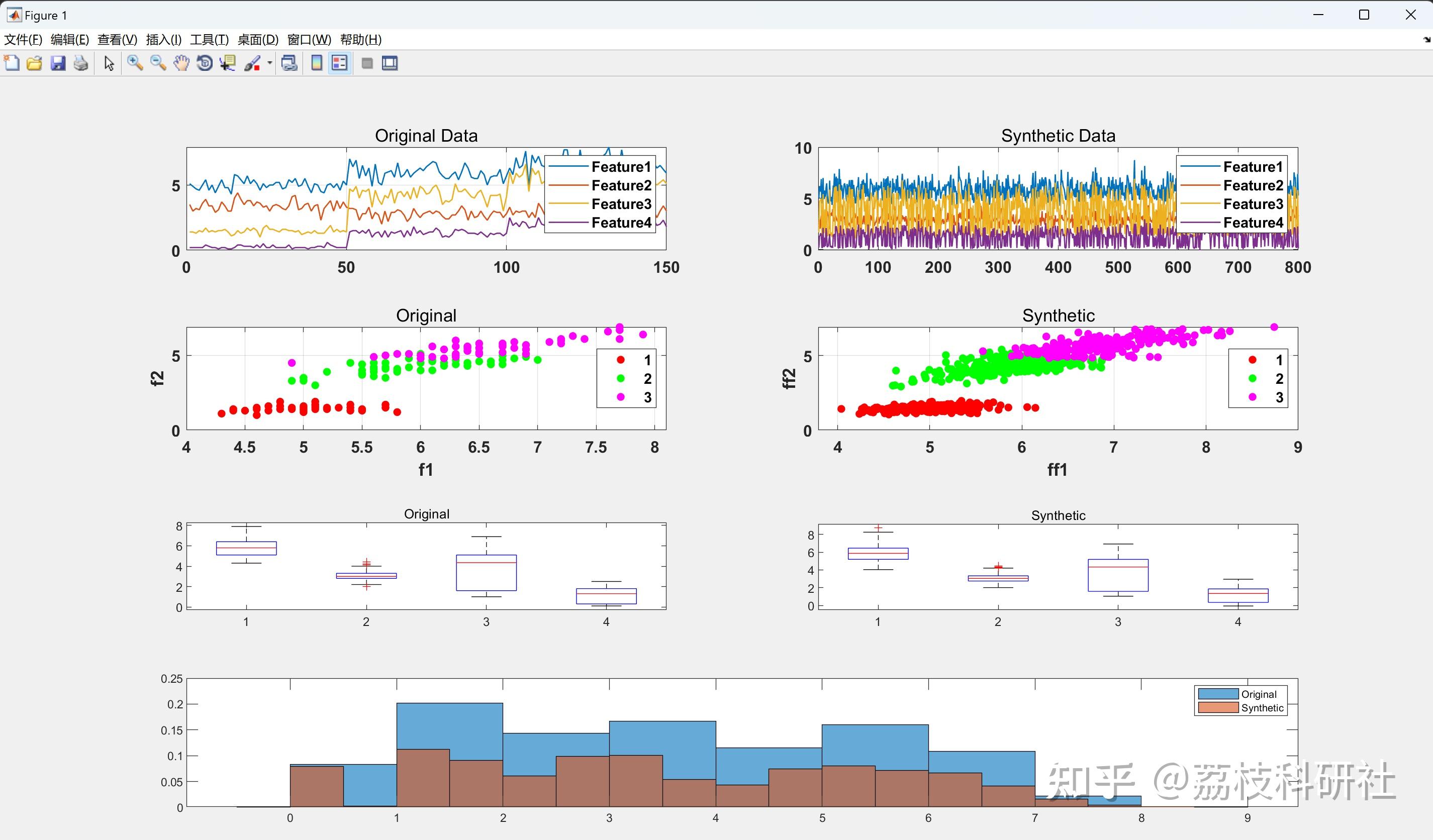Open the 工具(T) menu
The width and height of the screenshot is (1433, 840).
coord(209,40)
